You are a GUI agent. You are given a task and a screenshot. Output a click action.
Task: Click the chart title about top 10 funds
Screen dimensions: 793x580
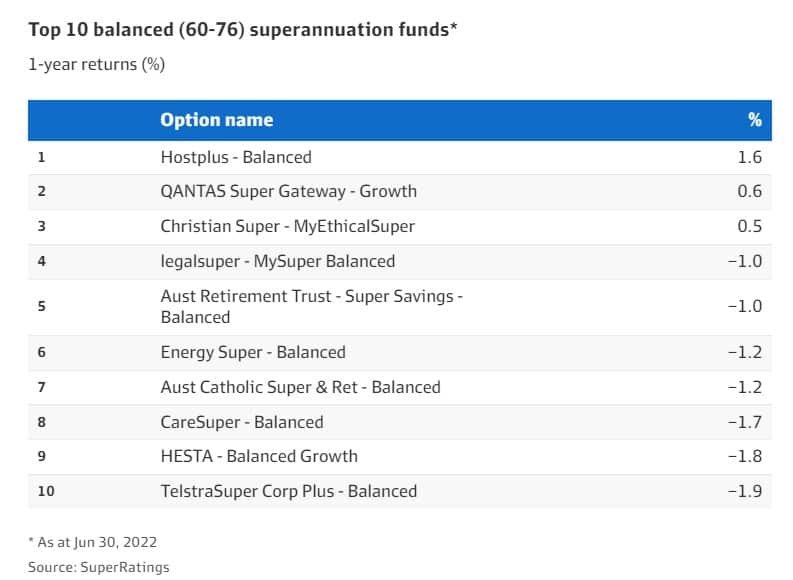243,29
